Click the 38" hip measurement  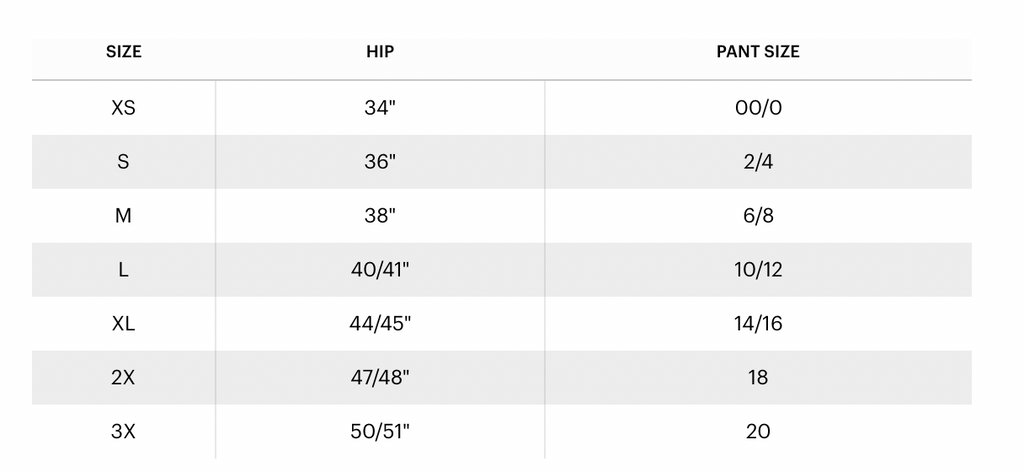380,216
